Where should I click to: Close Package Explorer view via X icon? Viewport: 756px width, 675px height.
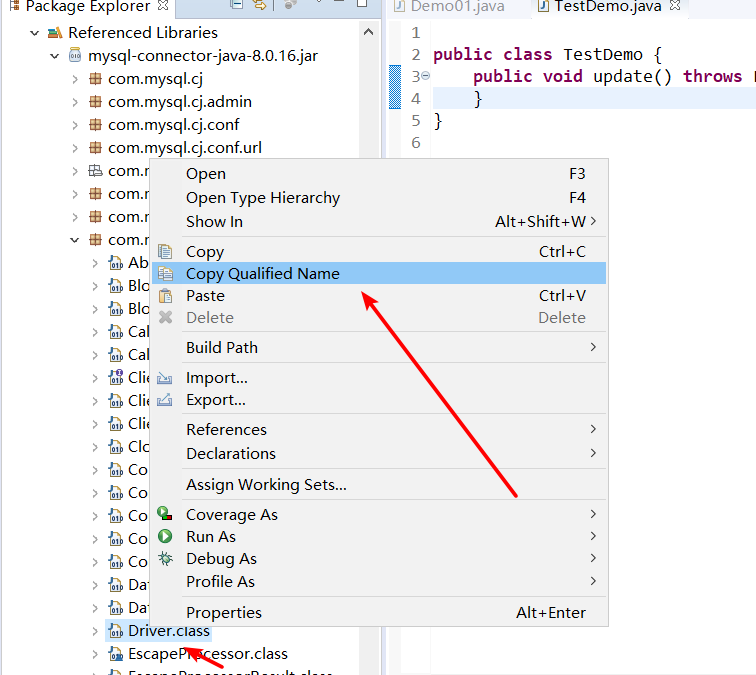163,5
